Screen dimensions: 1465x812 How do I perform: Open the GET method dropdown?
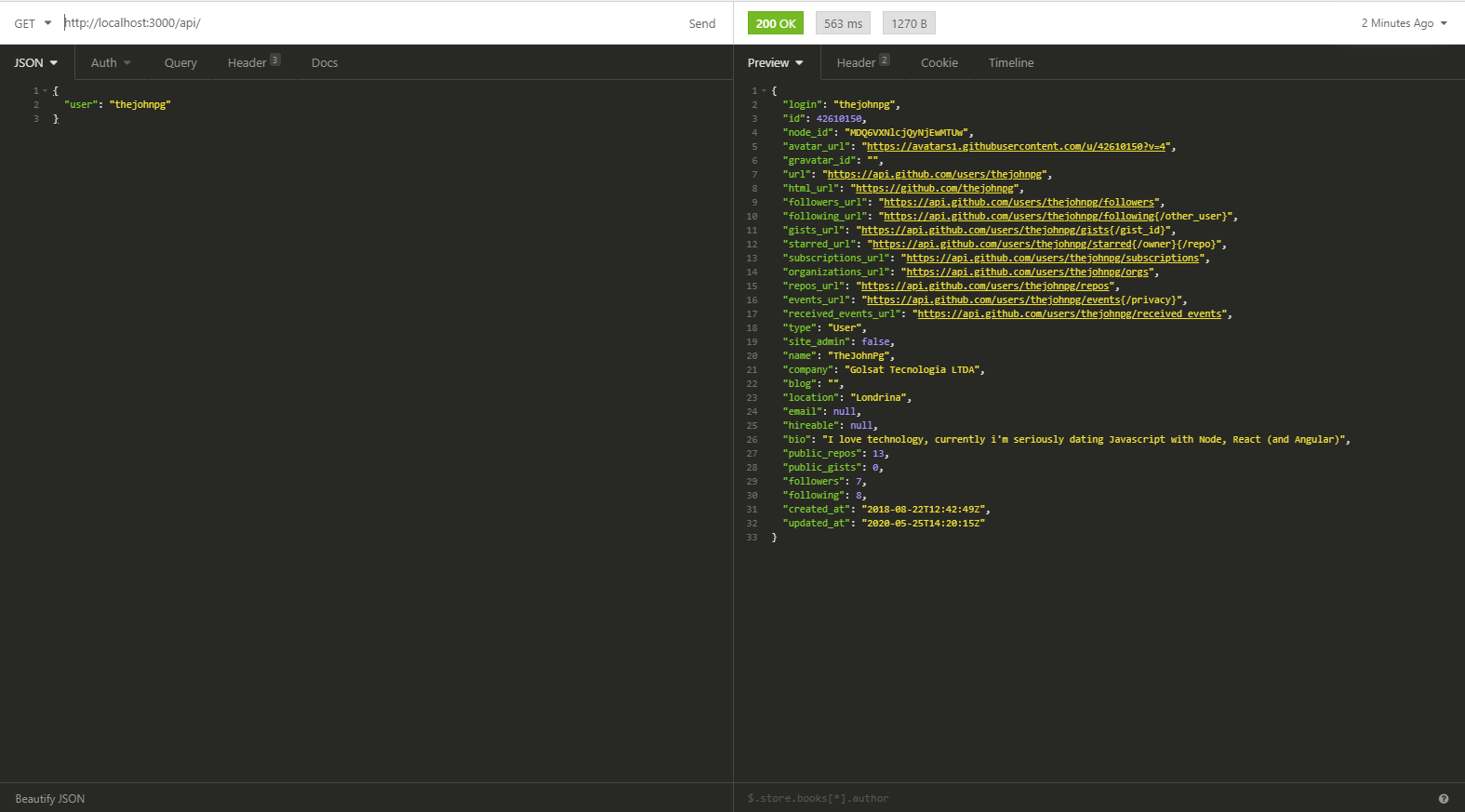click(x=33, y=23)
